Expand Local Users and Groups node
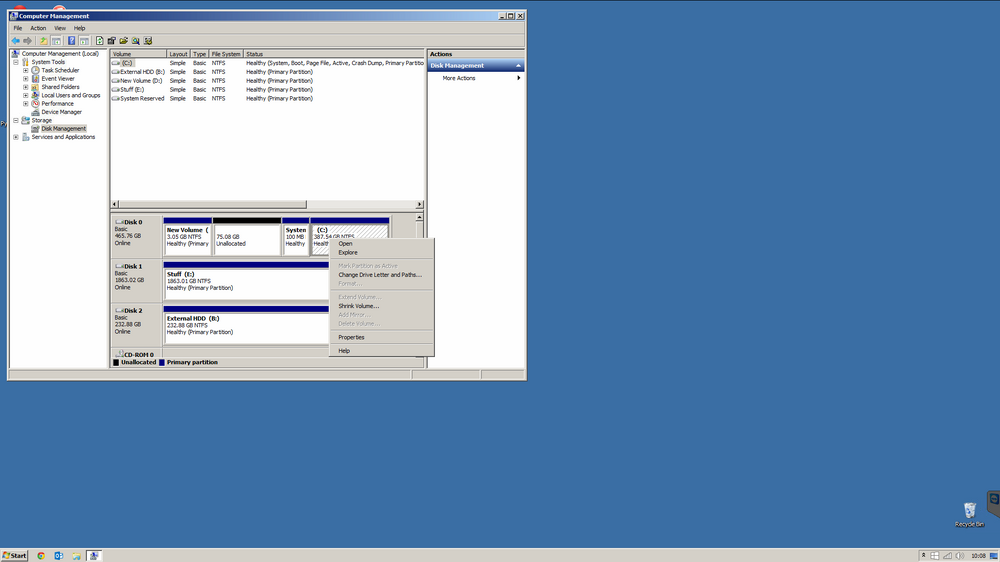 click(x=26, y=95)
